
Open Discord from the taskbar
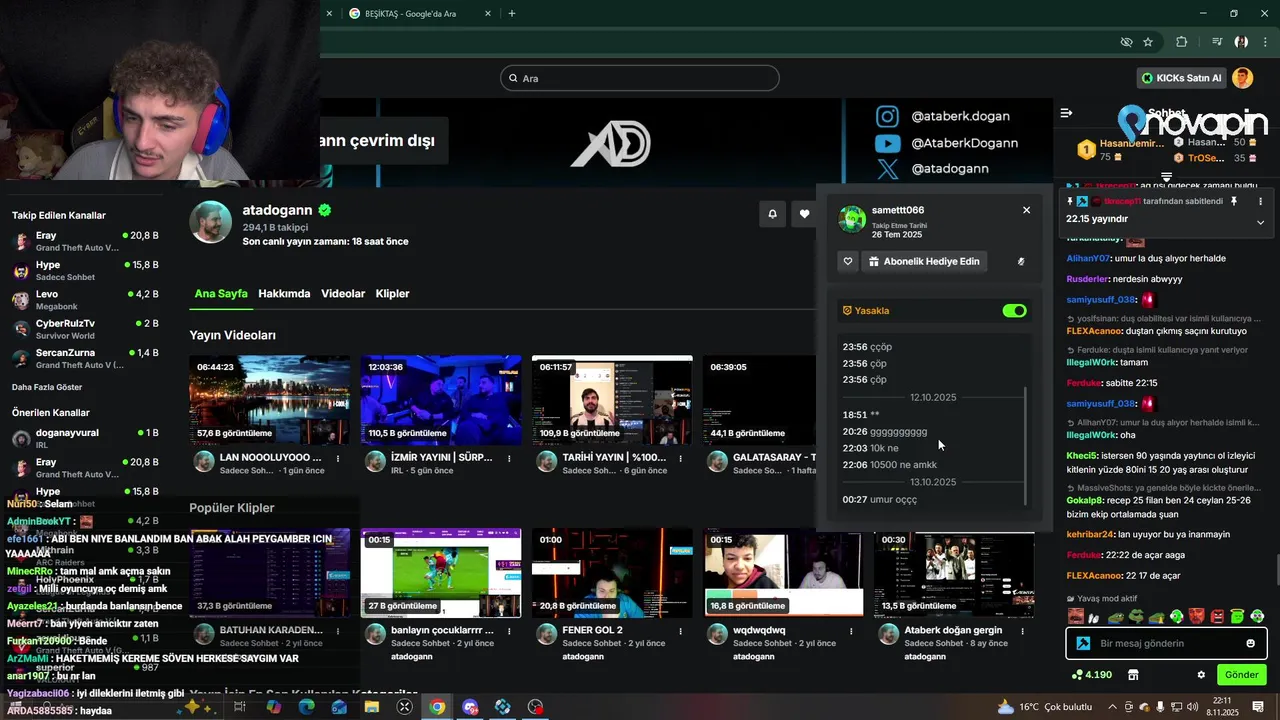click(470, 706)
